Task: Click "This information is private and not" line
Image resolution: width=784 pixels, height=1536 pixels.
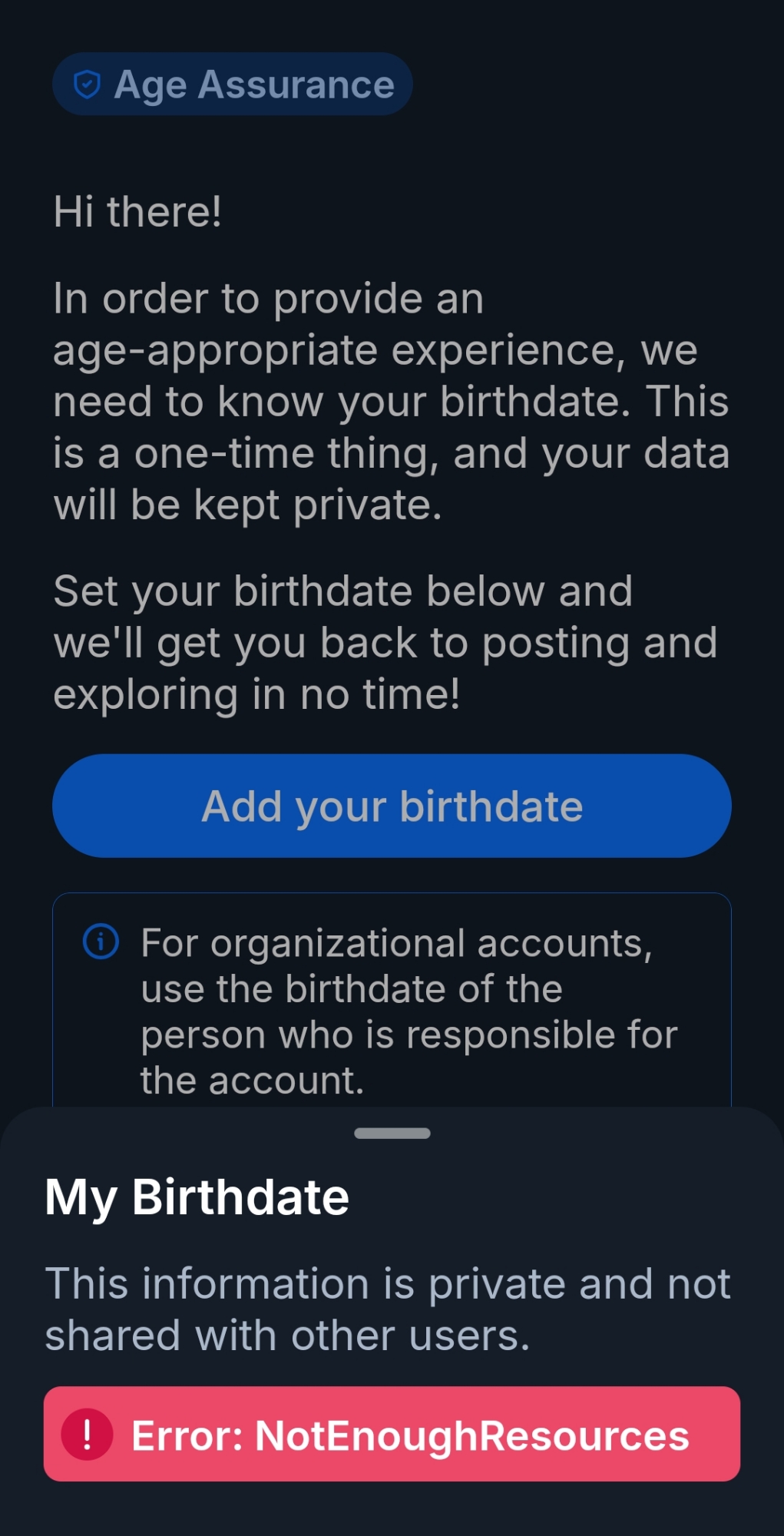Action: point(388,1283)
